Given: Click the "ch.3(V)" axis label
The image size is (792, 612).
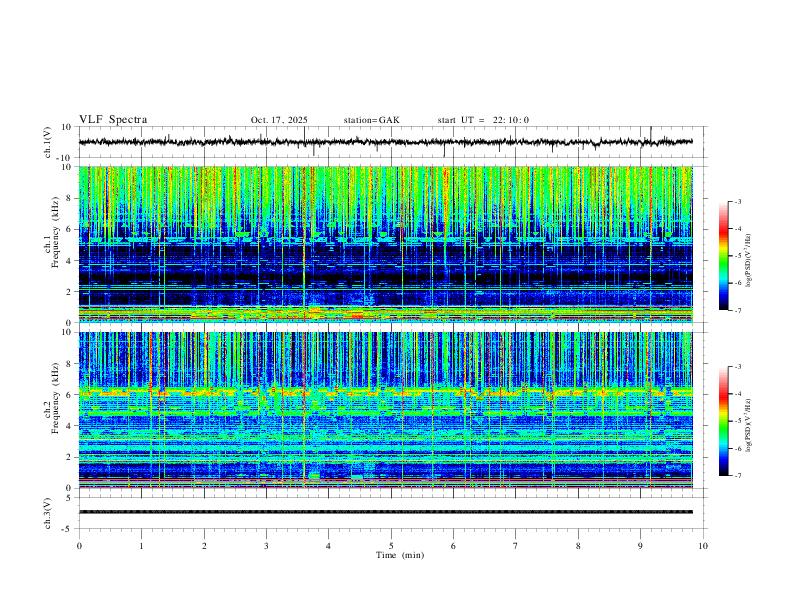Looking at the screenshot, I should [x=48, y=513].
